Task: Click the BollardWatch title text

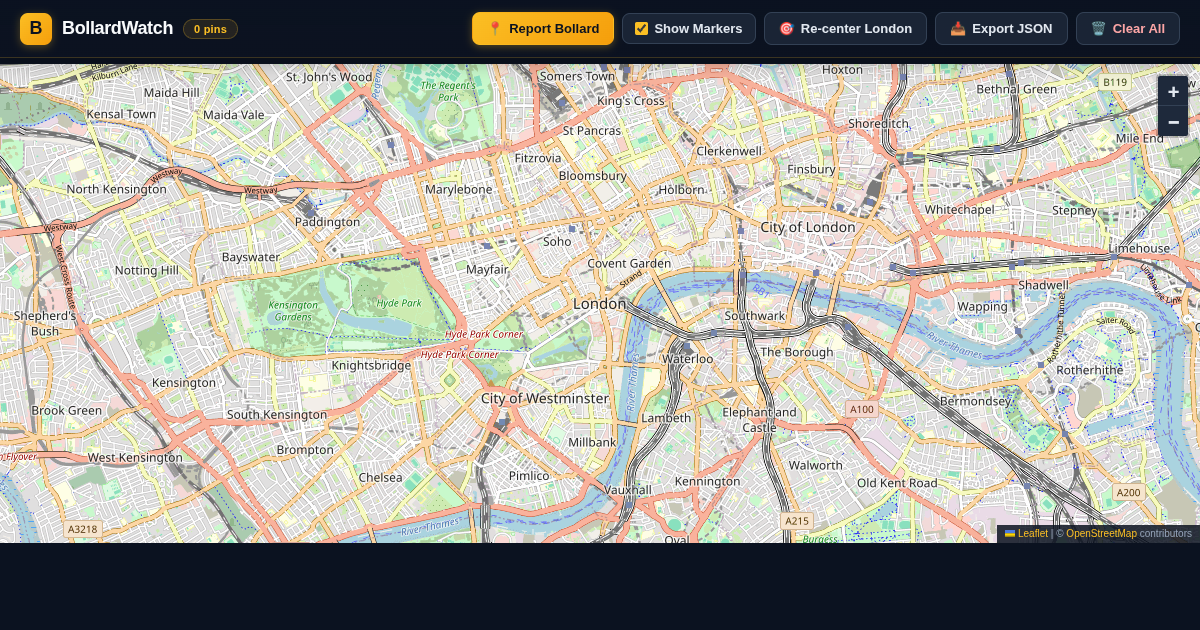Action: 117,29
